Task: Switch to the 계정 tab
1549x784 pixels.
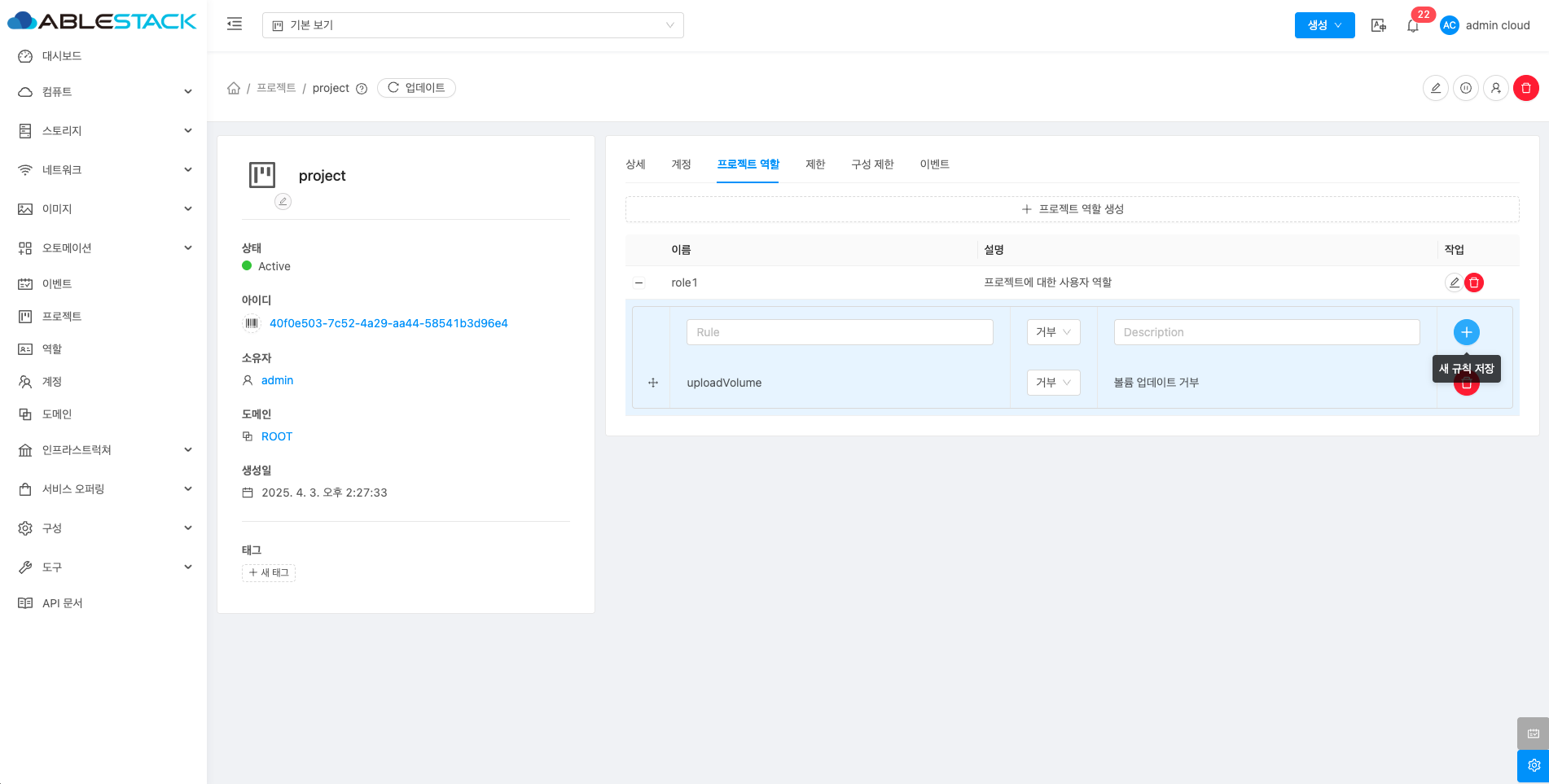Action: point(681,164)
